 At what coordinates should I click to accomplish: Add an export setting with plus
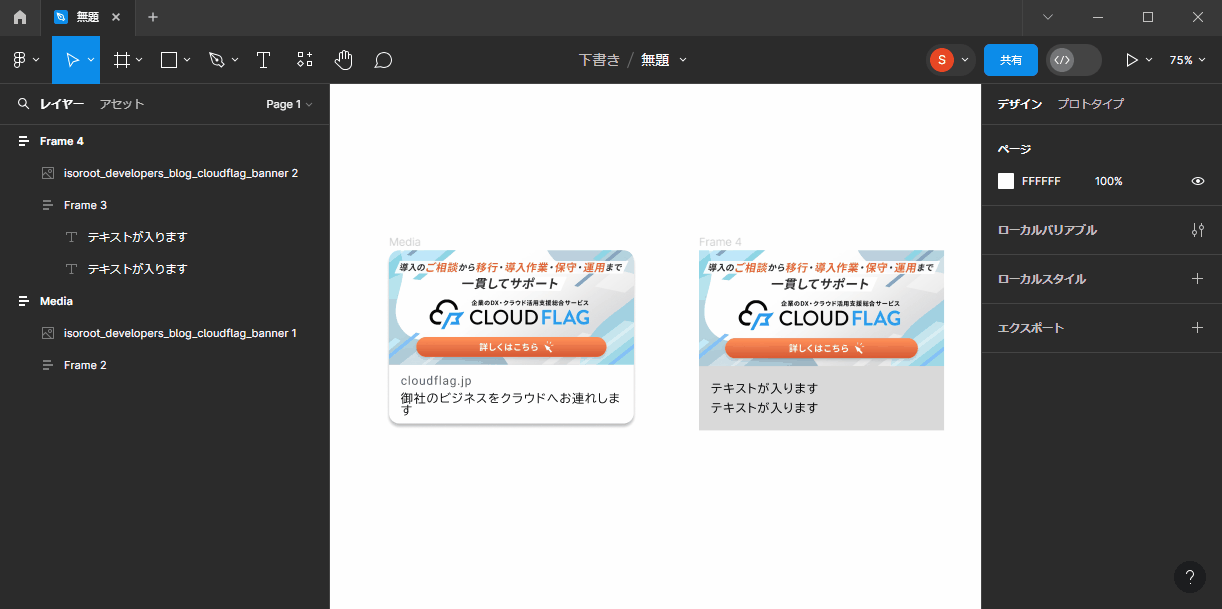point(1198,328)
